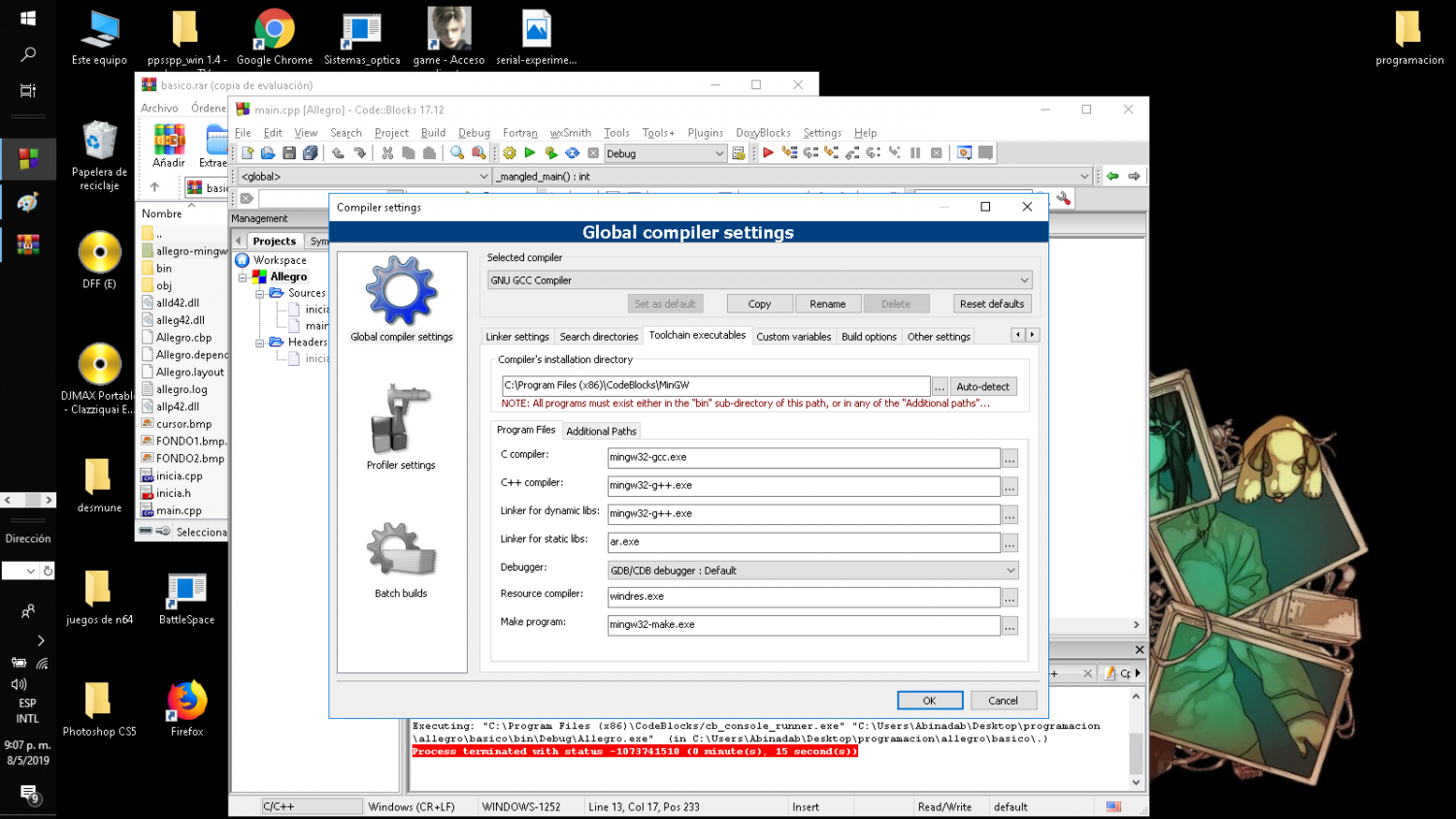Open the Selected compiler dropdown

point(759,280)
